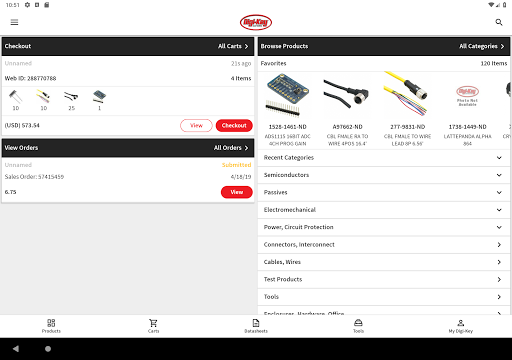This screenshot has height=360, width=512.
Task: Expand the Semiconductors category
Action: (x=384, y=175)
